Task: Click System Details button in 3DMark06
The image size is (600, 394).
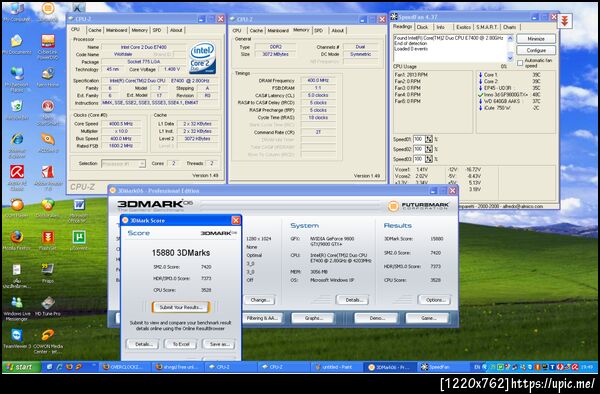Action: (353, 300)
